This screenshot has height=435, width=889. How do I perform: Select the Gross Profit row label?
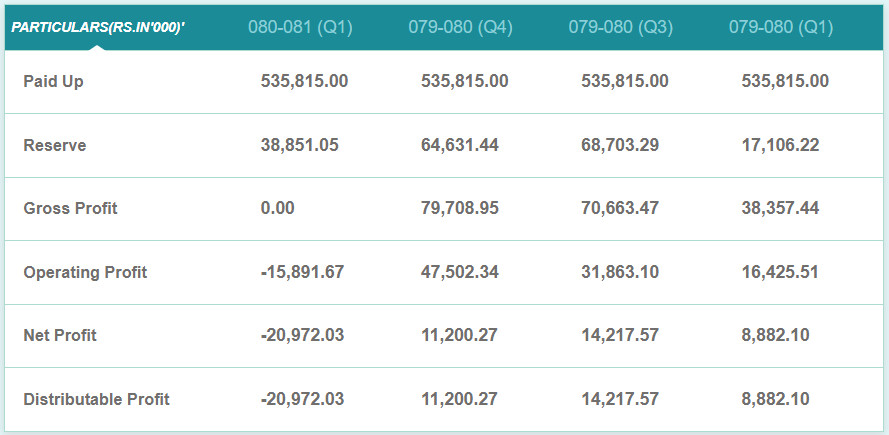pos(70,208)
